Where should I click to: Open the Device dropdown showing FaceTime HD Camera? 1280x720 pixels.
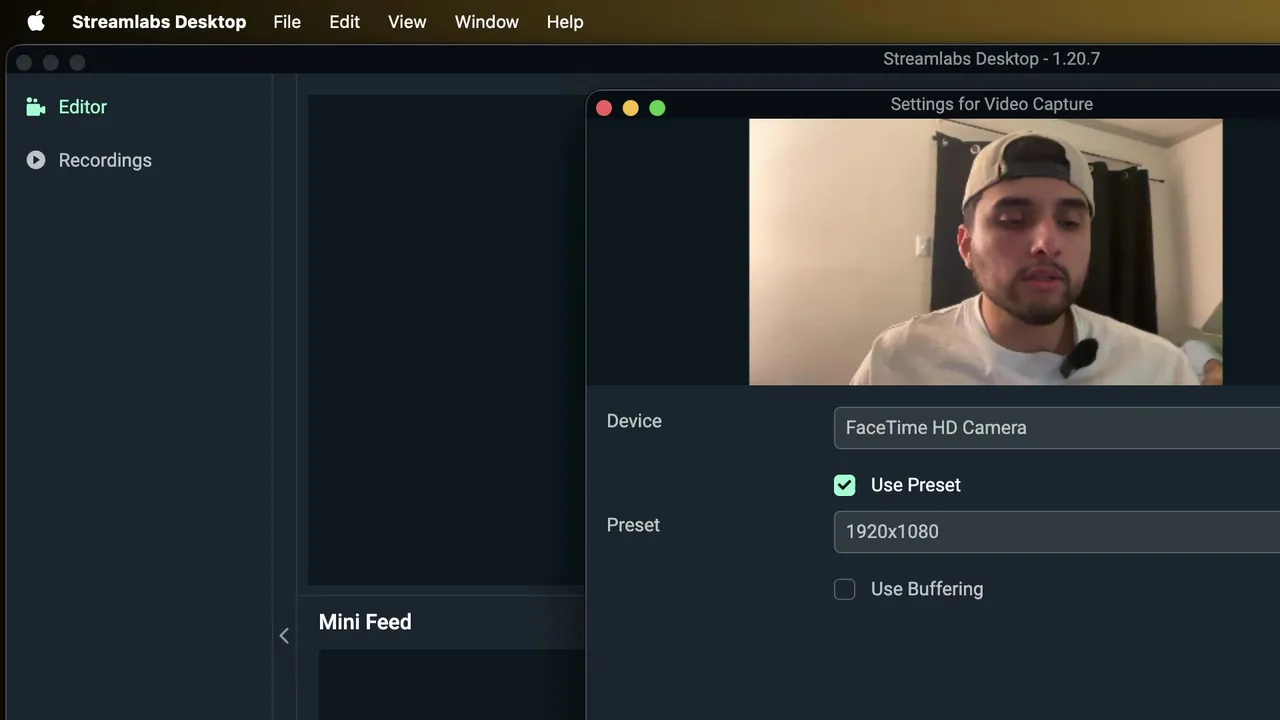(1057, 427)
